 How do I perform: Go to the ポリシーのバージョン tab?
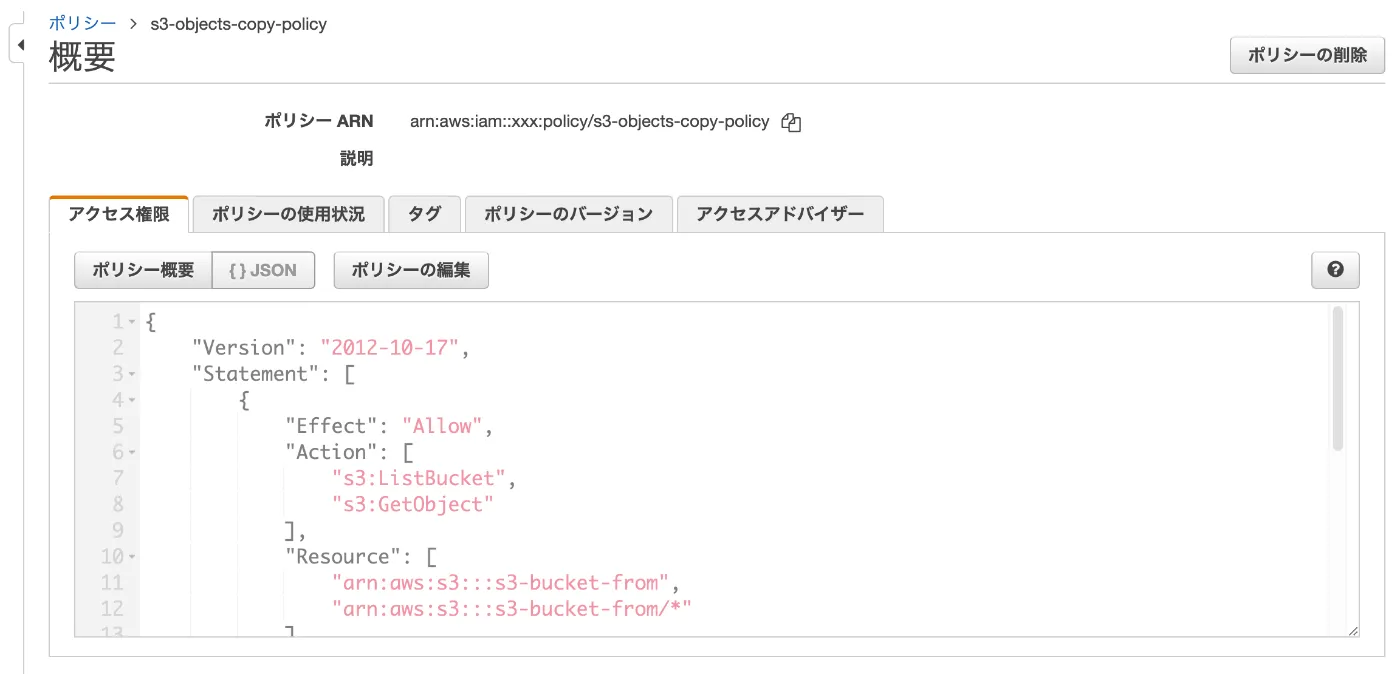click(568, 214)
